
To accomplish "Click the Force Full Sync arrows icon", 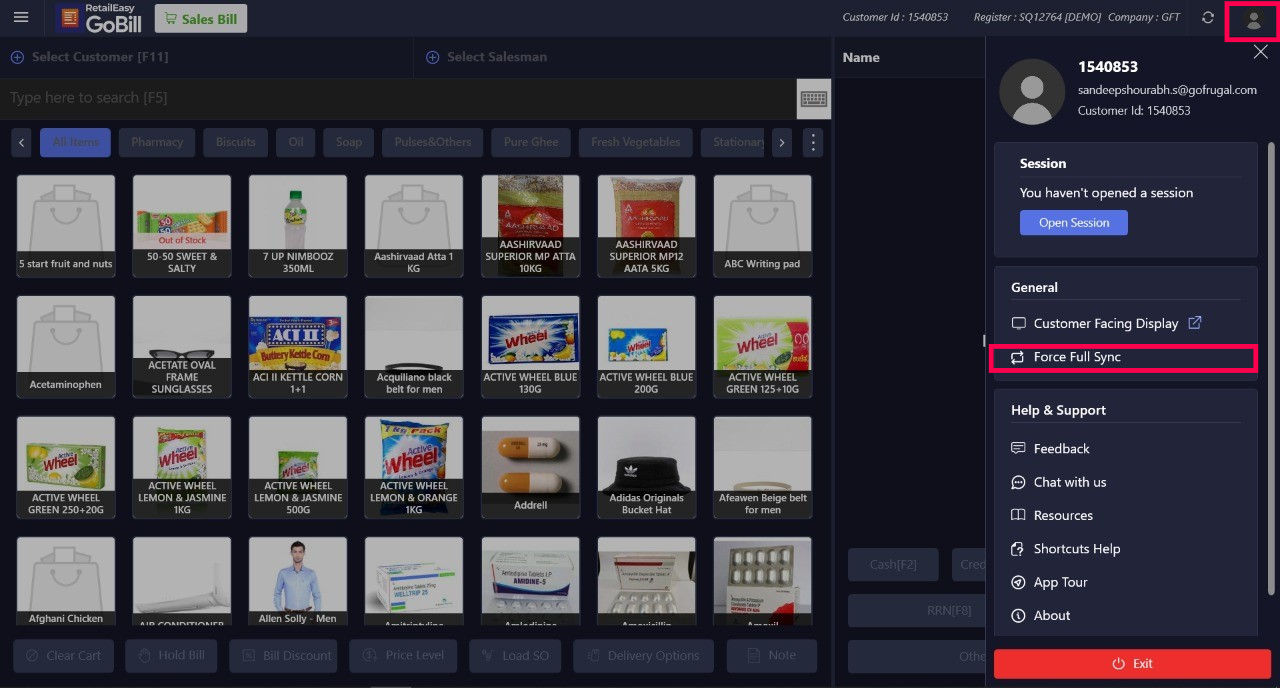I will [x=1018, y=357].
